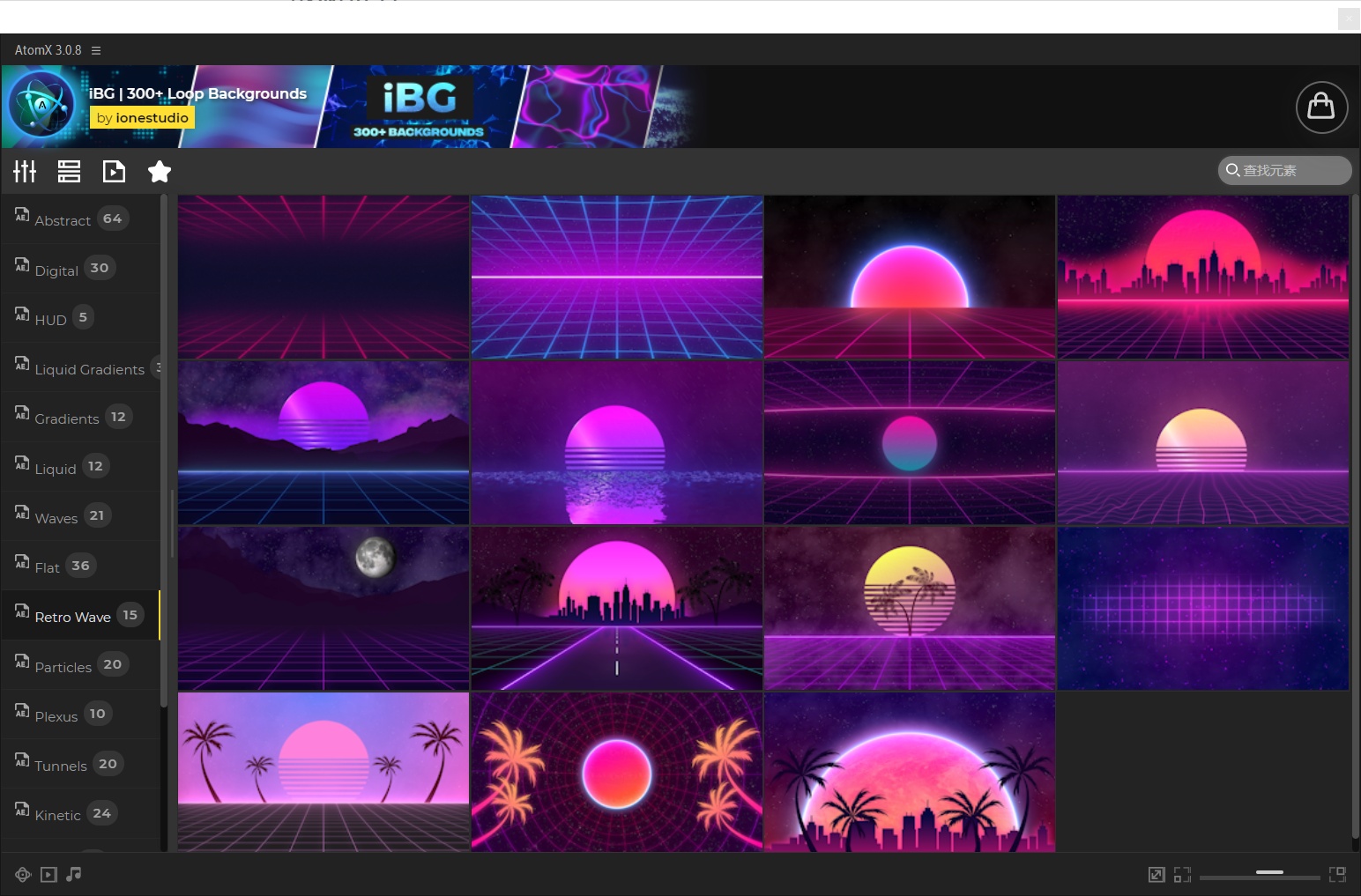Select the pastel palms sunset thumbnail

point(324,772)
